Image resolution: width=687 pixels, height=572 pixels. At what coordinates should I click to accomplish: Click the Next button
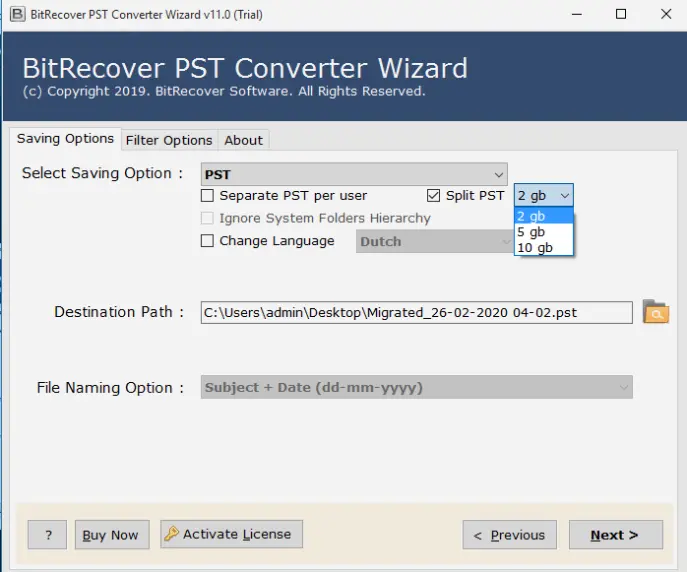pyautogui.click(x=615, y=535)
